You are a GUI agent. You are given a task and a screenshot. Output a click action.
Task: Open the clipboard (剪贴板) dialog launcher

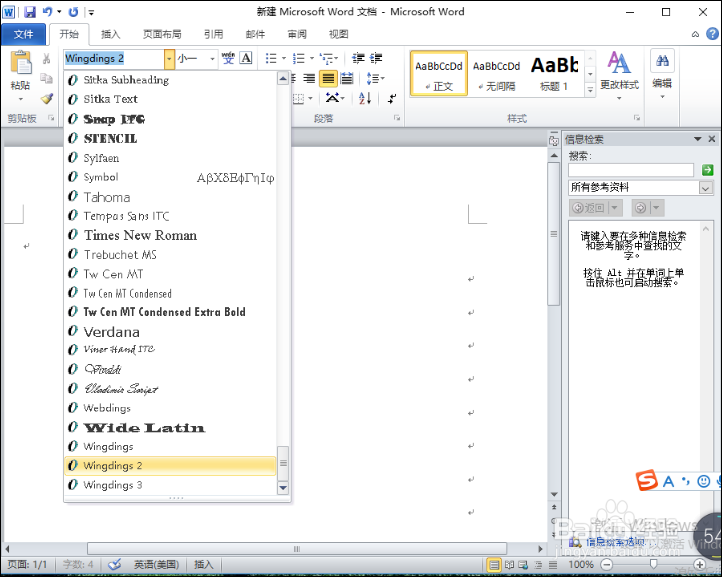point(51,118)
